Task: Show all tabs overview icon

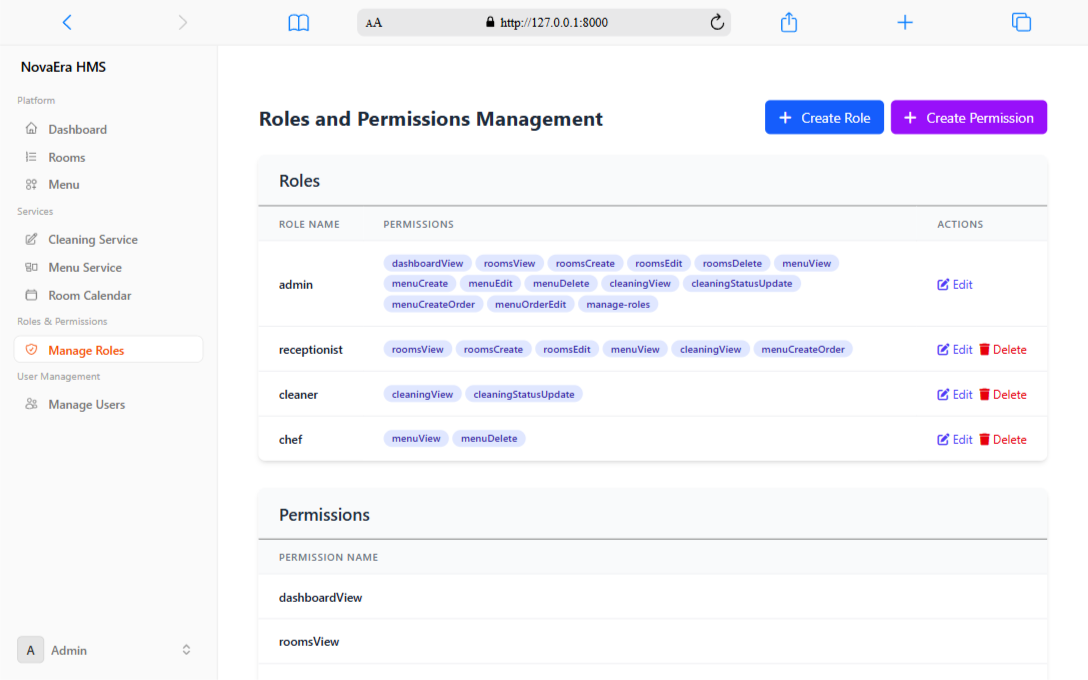Action: tap(1021, 22)
